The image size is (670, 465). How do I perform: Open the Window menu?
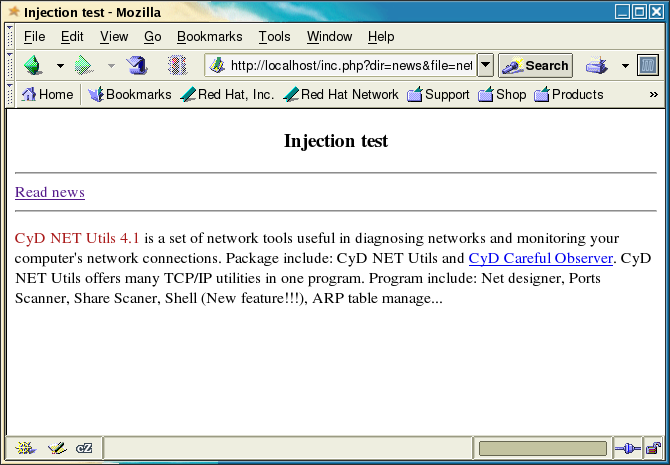point(329,37)
